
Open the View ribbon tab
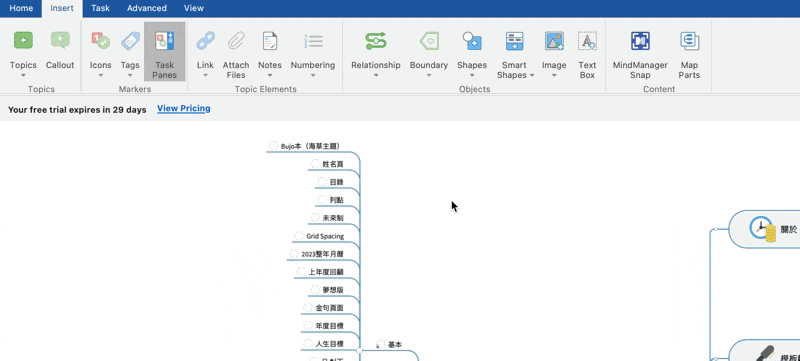(x=194, y=8)
